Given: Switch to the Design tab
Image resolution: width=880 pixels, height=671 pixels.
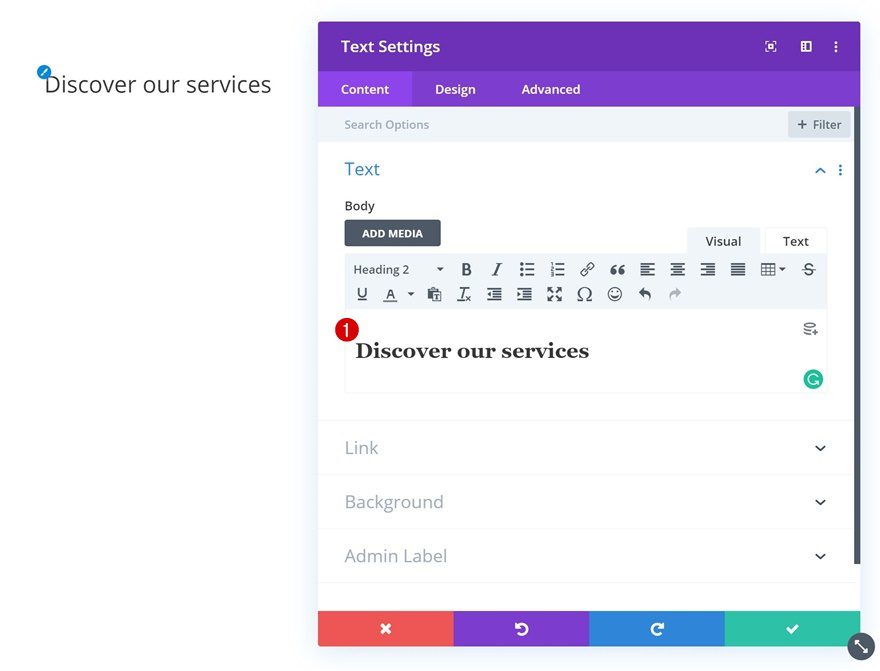Looking at the screenshot, I should click(455, 89).
